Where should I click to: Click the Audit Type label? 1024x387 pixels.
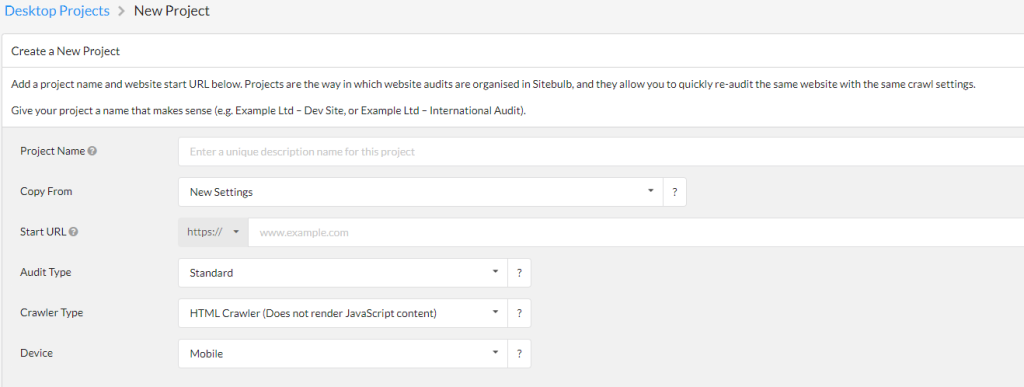(x=46, y=272)
